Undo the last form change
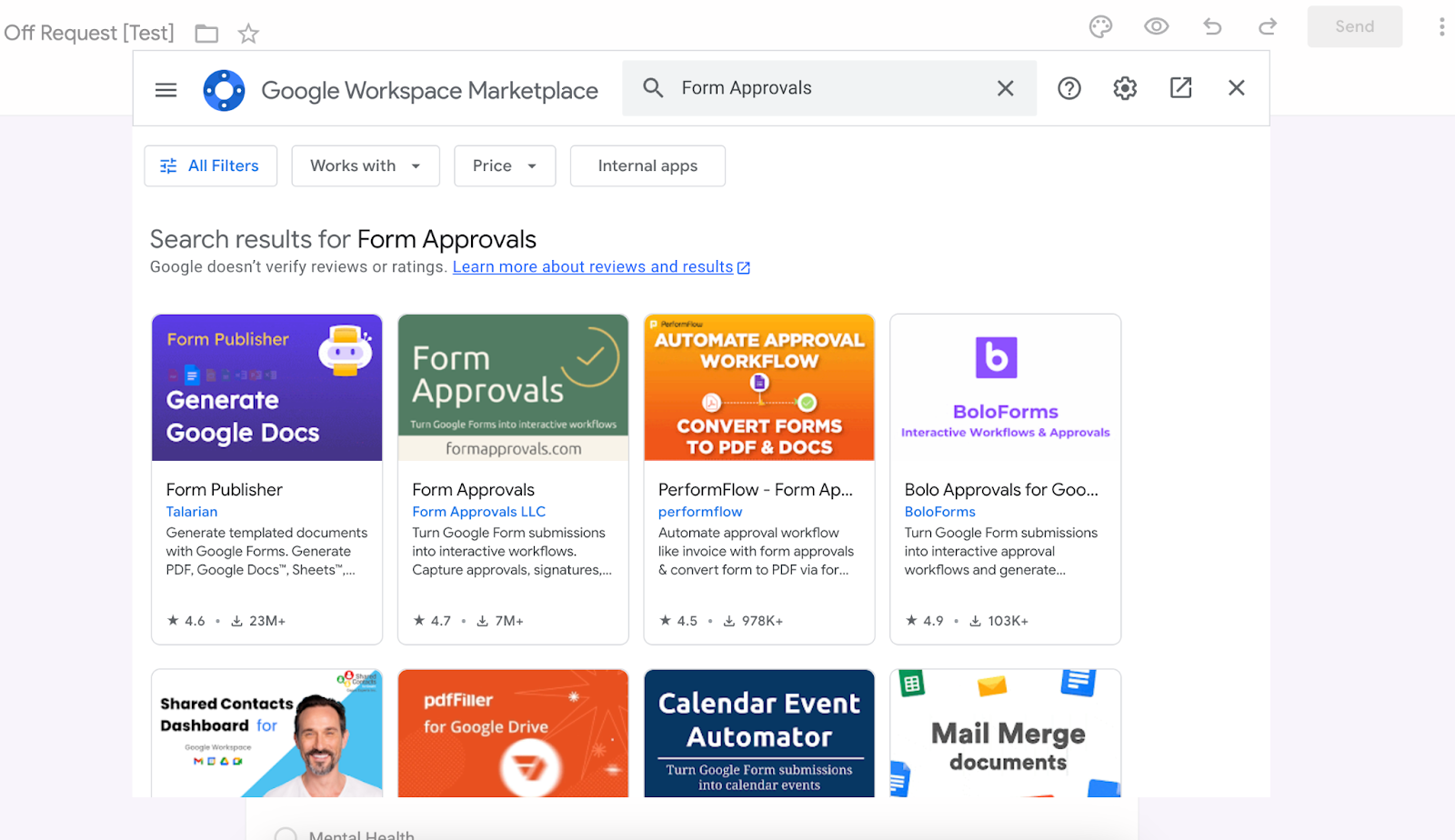The image size is (1455, 840). pyautogui.click(x=1212, y=27)
